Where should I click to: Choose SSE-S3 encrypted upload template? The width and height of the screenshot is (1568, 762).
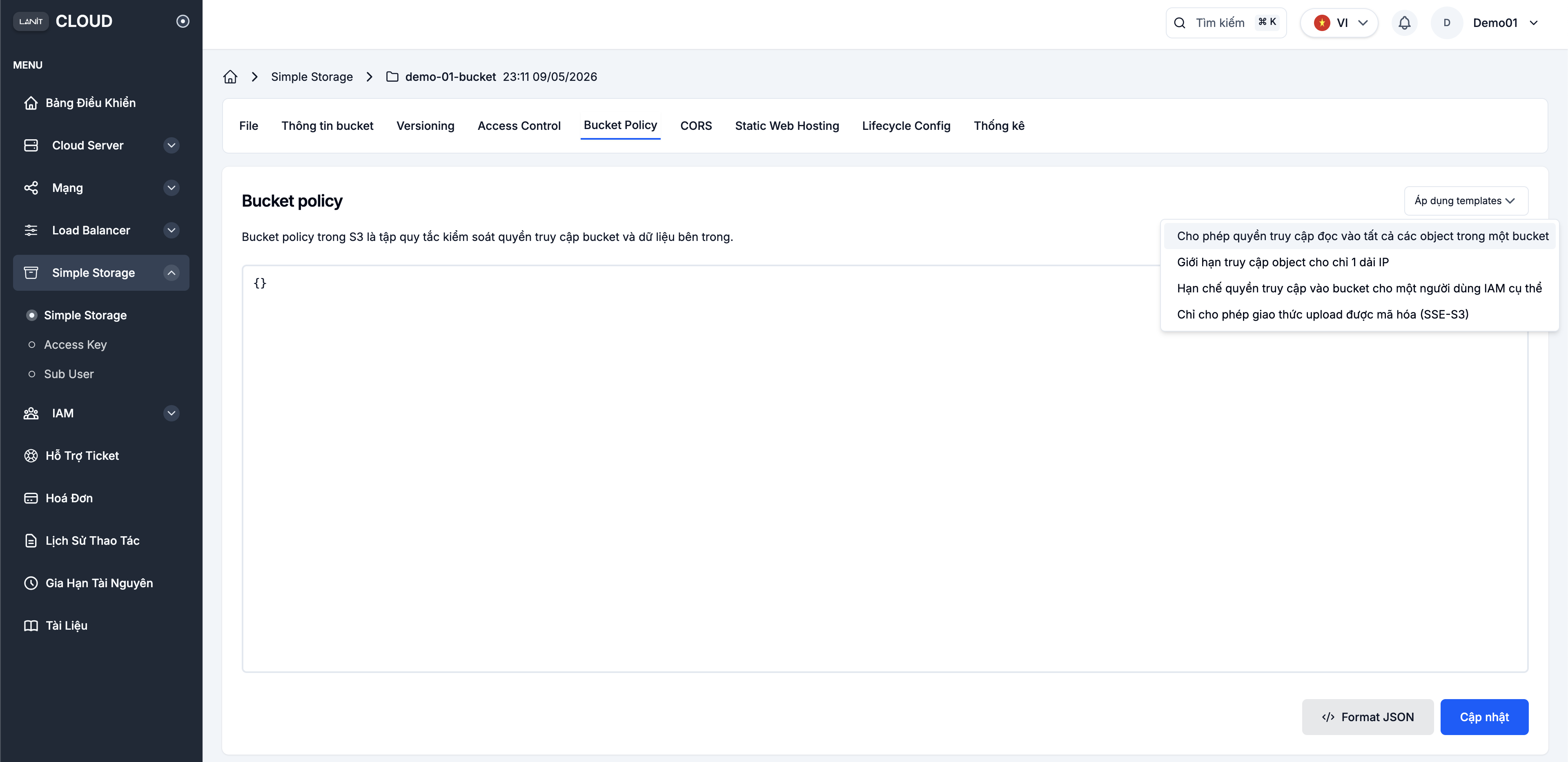click(x=1359, y=315)
